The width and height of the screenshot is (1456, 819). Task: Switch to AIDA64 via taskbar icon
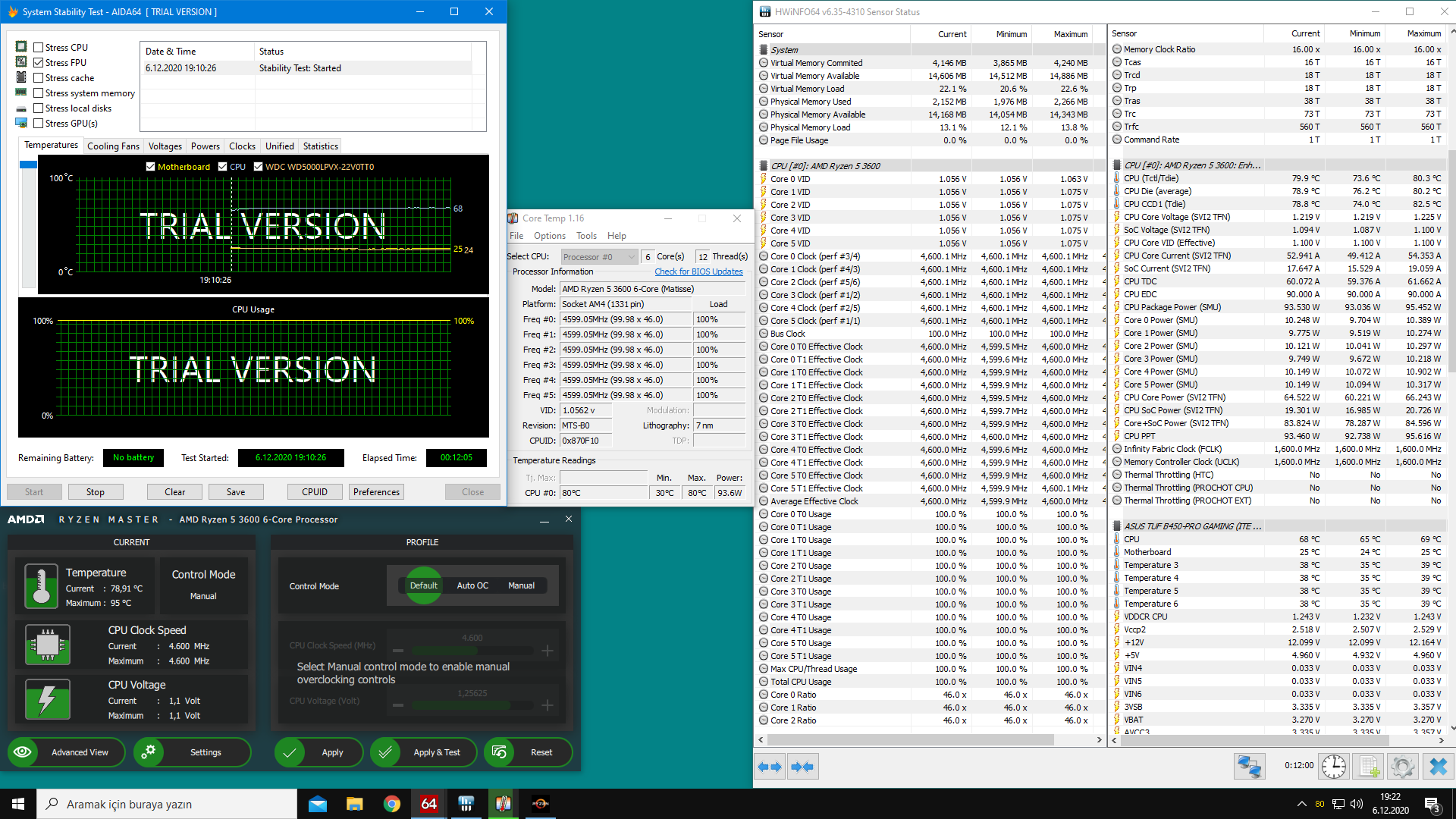[x=429, y=804]
